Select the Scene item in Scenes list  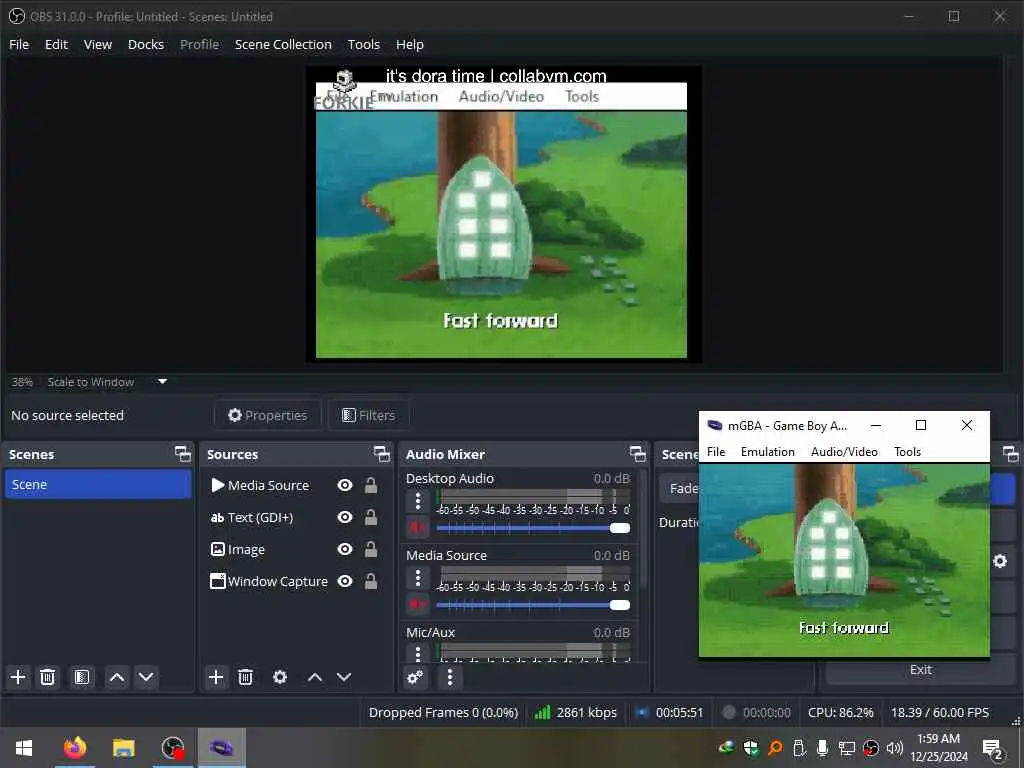98,485
